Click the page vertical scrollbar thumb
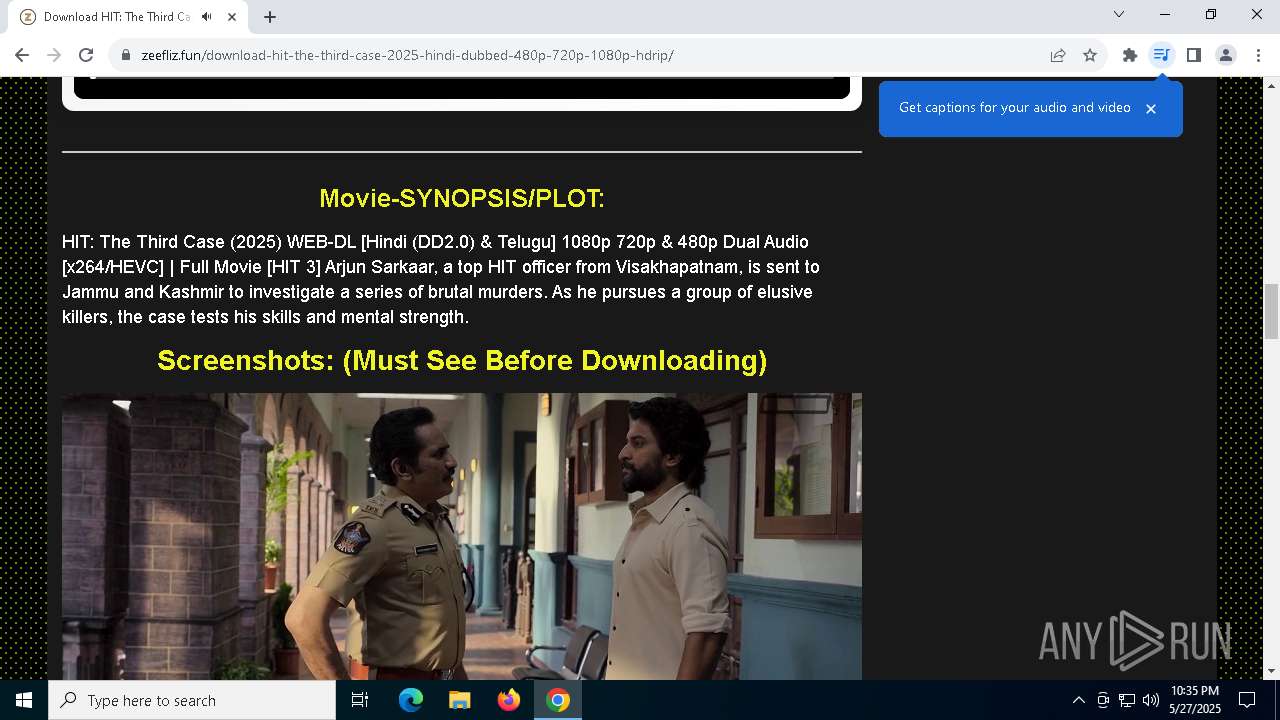The width and height of the screenshot is (1280, 720). (1272, 311)
